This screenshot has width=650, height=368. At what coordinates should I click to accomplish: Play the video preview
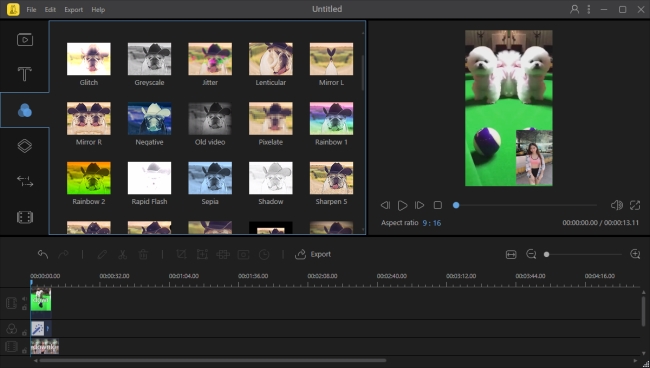click(x=402, y=205)
